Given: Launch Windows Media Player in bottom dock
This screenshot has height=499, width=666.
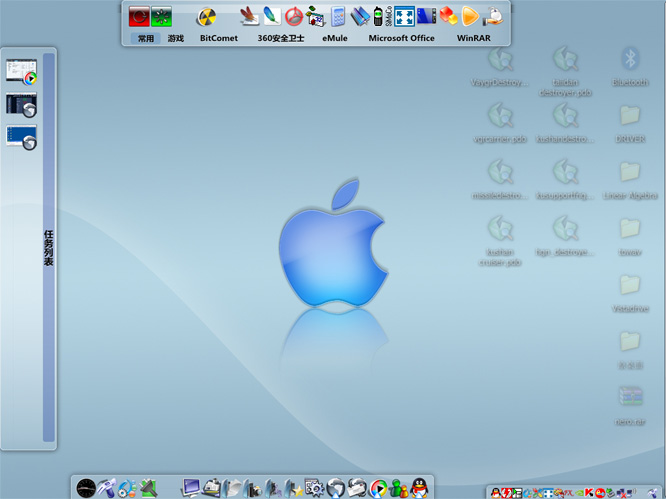Looking at the screenshot, I should (378, 489).
